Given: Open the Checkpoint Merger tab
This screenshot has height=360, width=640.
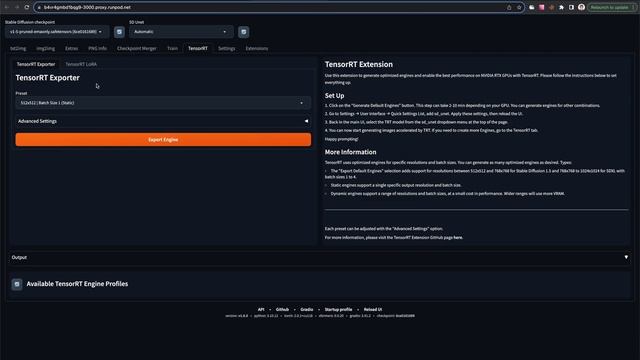Looking at the screenshot, I should click(x=136, y=49).
